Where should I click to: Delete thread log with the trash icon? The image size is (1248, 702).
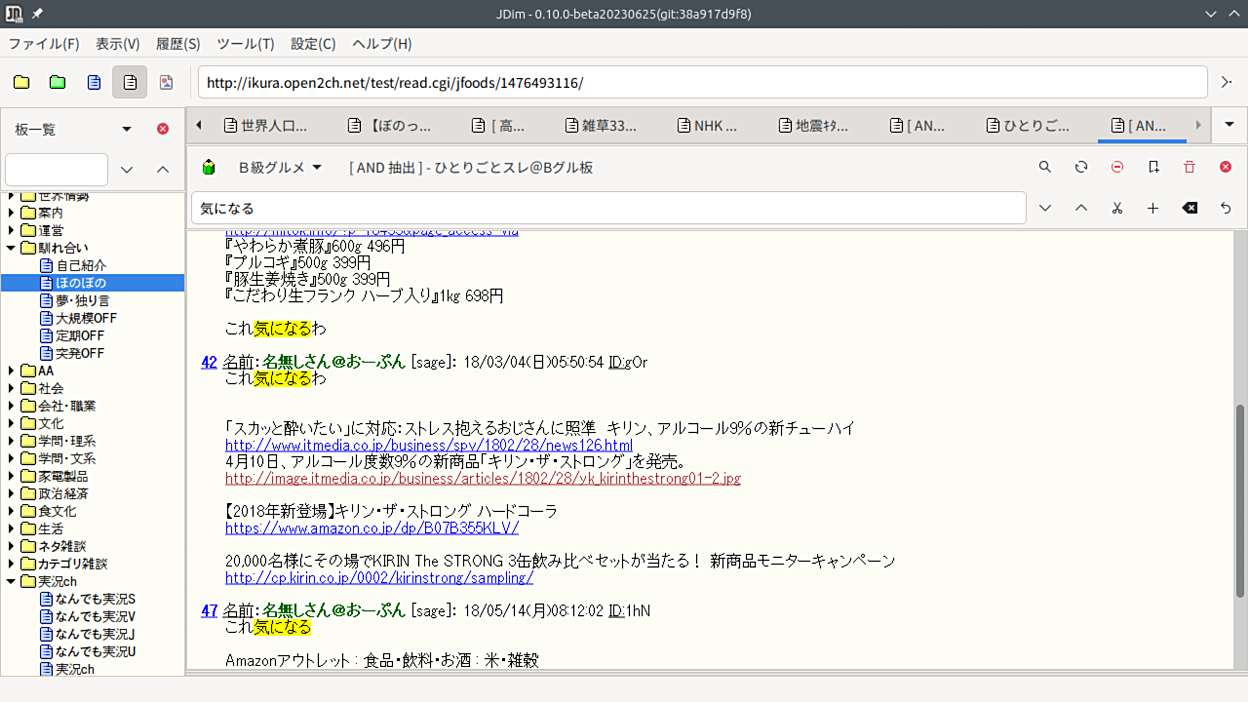[1189, 167]
